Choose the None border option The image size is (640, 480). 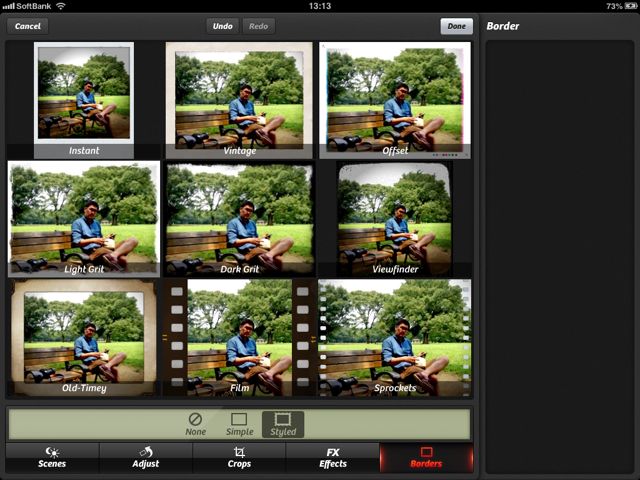tap(196, 424)
